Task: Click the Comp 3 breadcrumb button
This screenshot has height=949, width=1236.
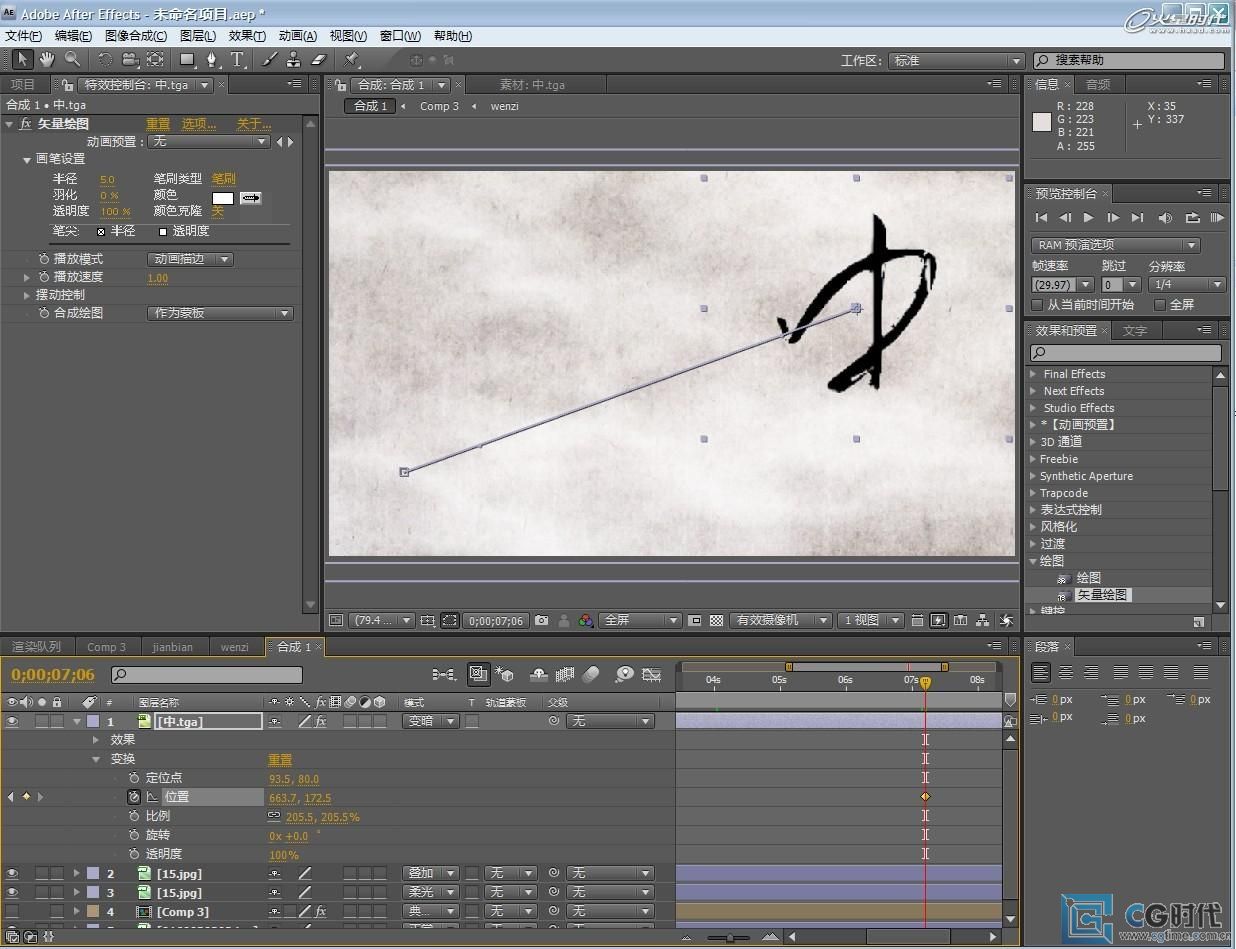Action: (439, 106)
